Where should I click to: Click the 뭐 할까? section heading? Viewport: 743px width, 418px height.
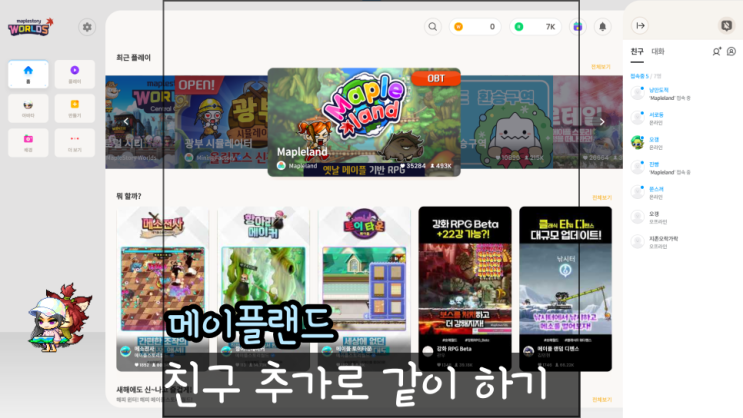tap(129, 196)
